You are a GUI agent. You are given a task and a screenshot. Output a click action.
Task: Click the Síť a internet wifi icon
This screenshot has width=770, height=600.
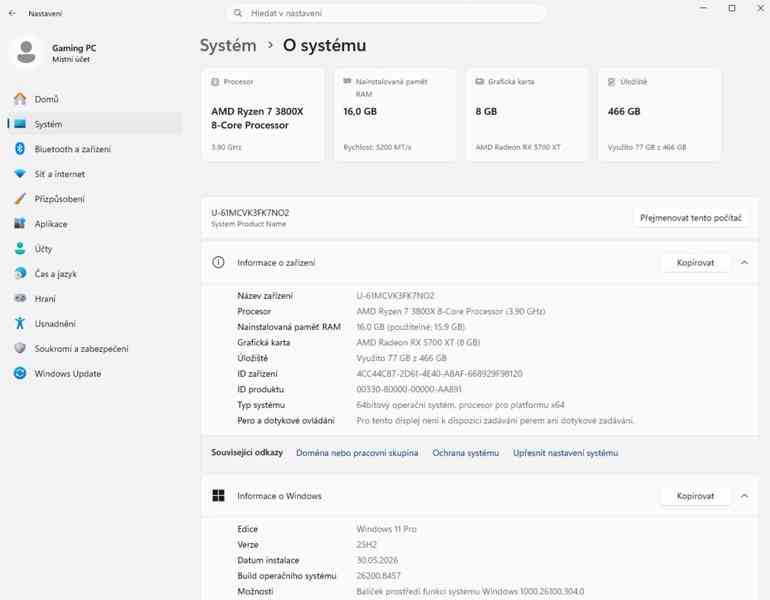coord(20,174)
